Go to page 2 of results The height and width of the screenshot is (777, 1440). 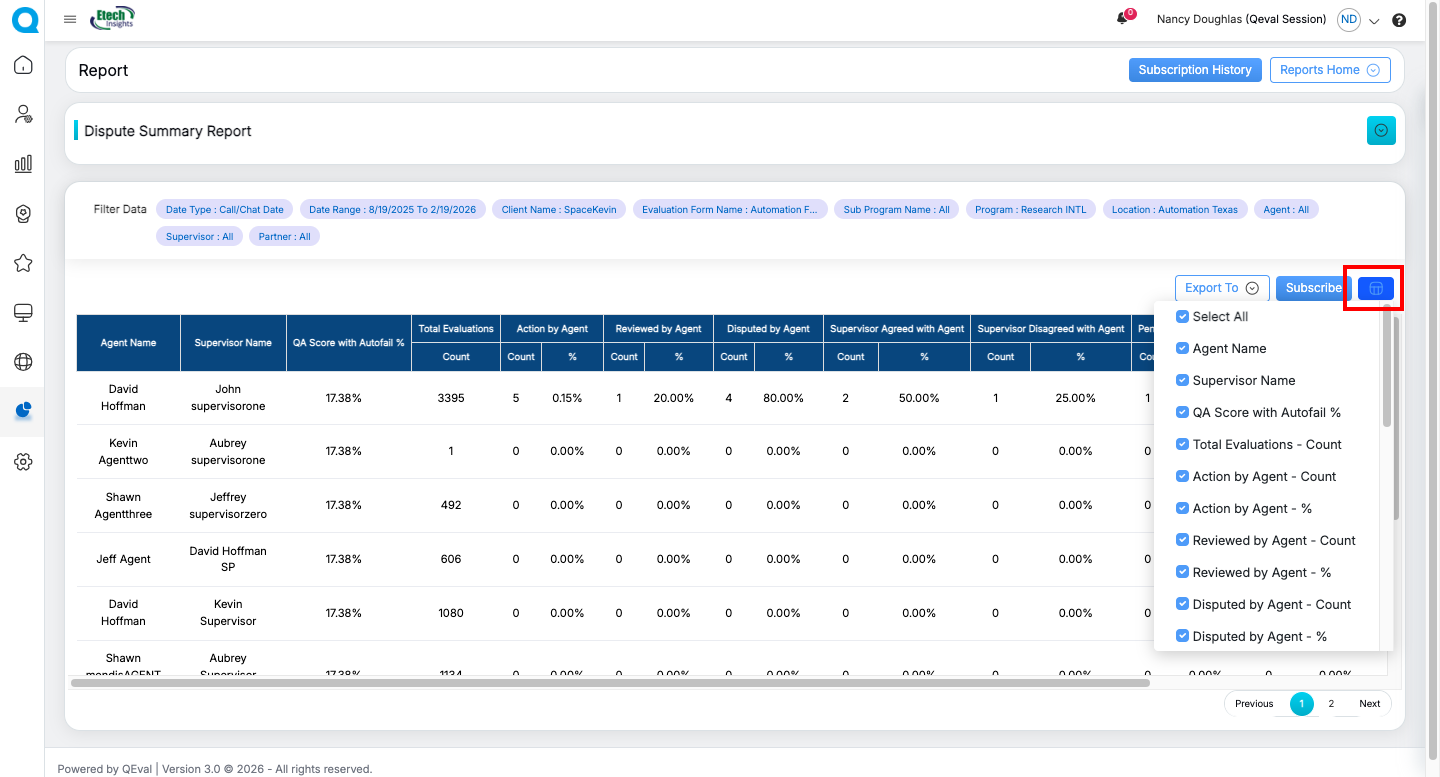[x=1330, y=704]
